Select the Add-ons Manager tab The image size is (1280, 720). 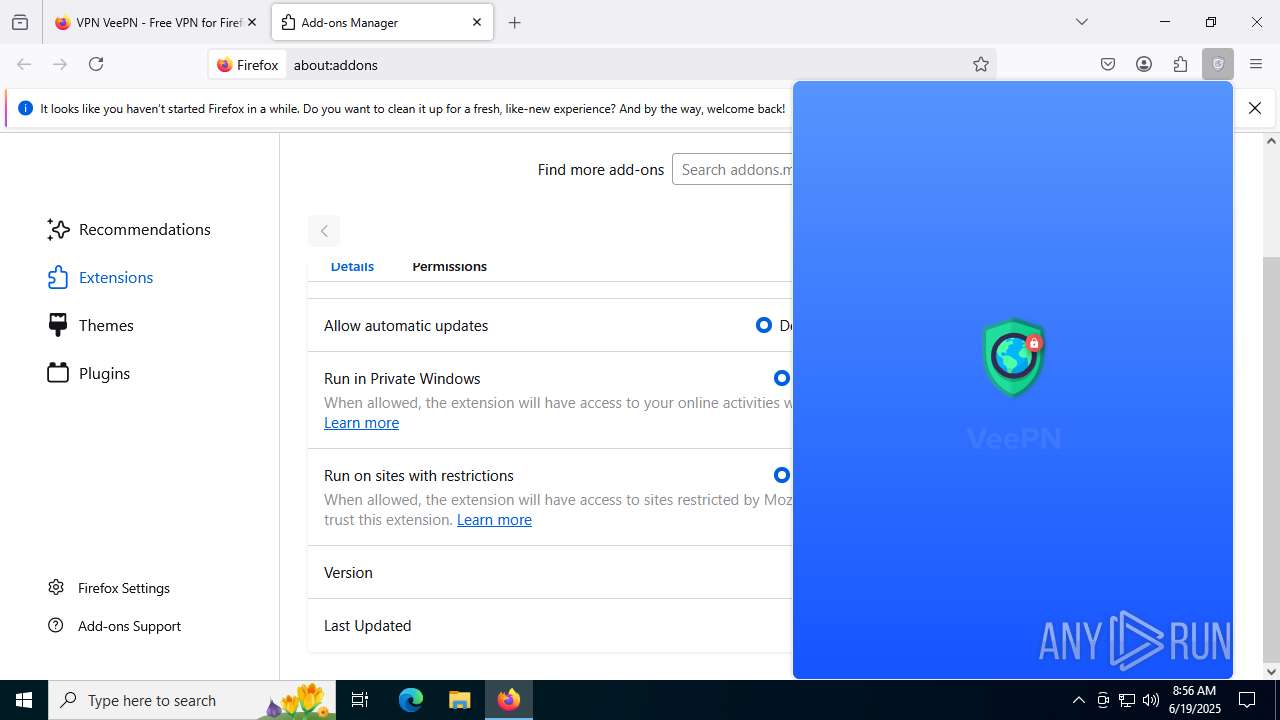point(382,22)
